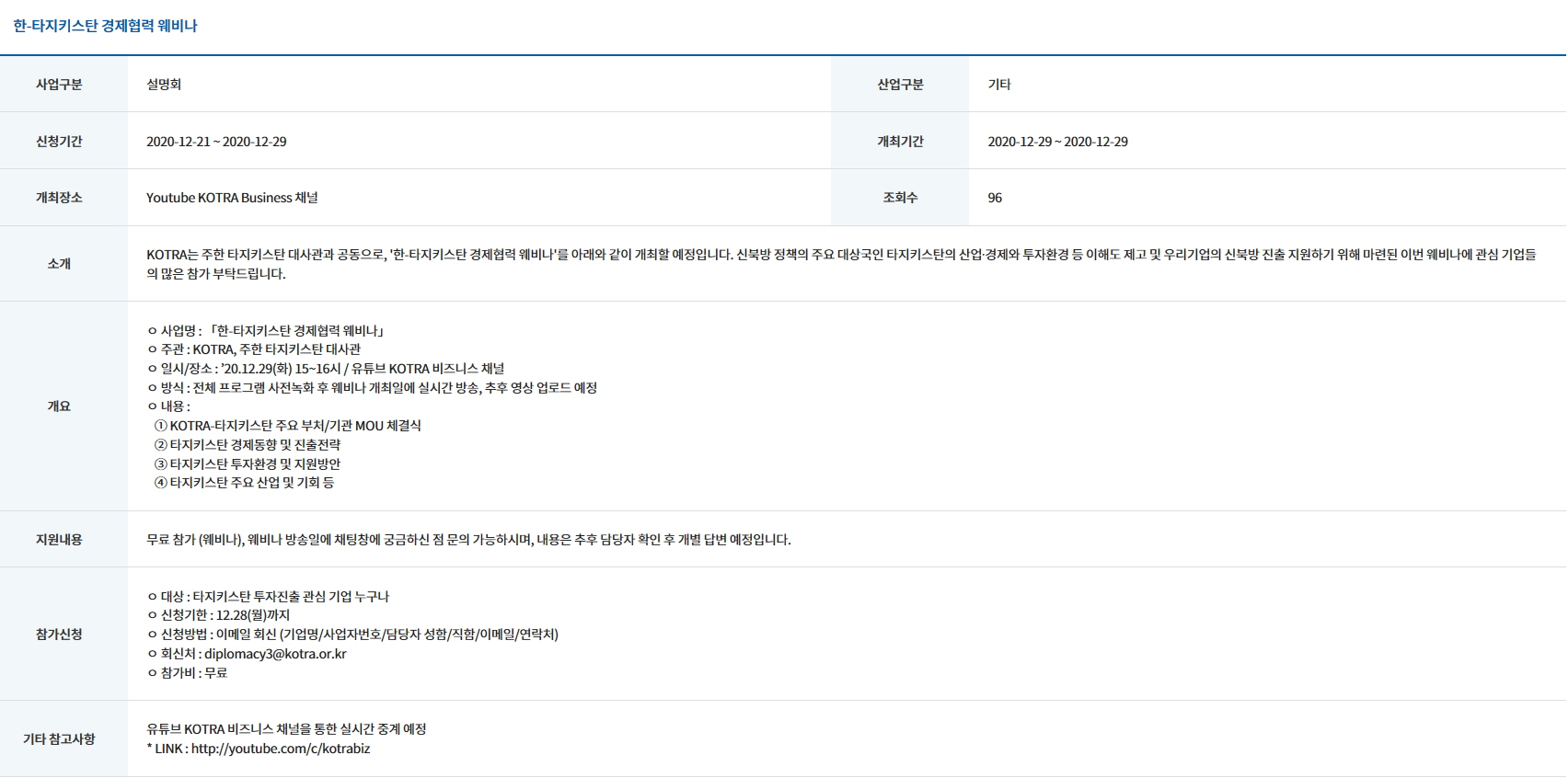The width and height of the screenshot is (1568, 778).
Task: Select the '사업구분' label cell
Action: (63, 85)
